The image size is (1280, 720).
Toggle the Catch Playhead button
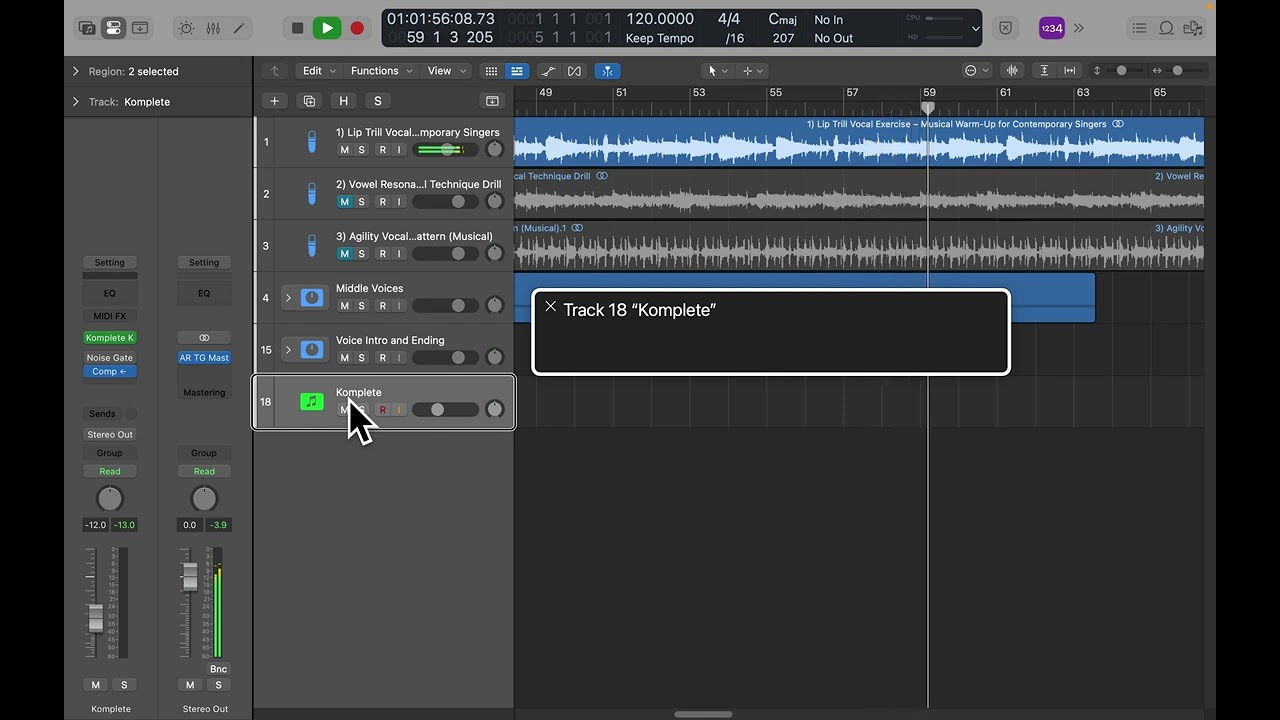pos(607,71)
